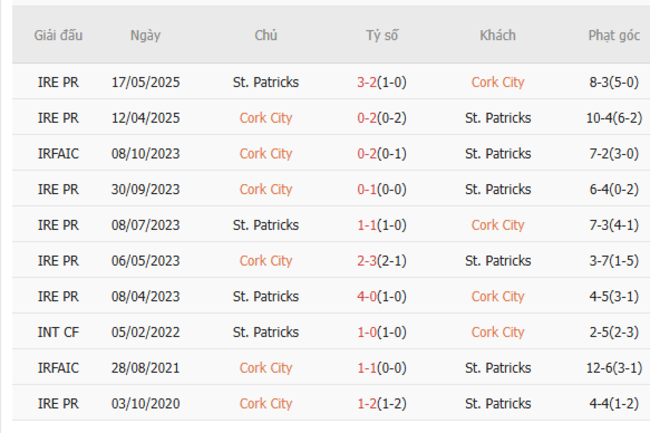Screen dimensions: 650x433
Task: Click the "Phạt góc" column header
Action: [x=613, y=35]
